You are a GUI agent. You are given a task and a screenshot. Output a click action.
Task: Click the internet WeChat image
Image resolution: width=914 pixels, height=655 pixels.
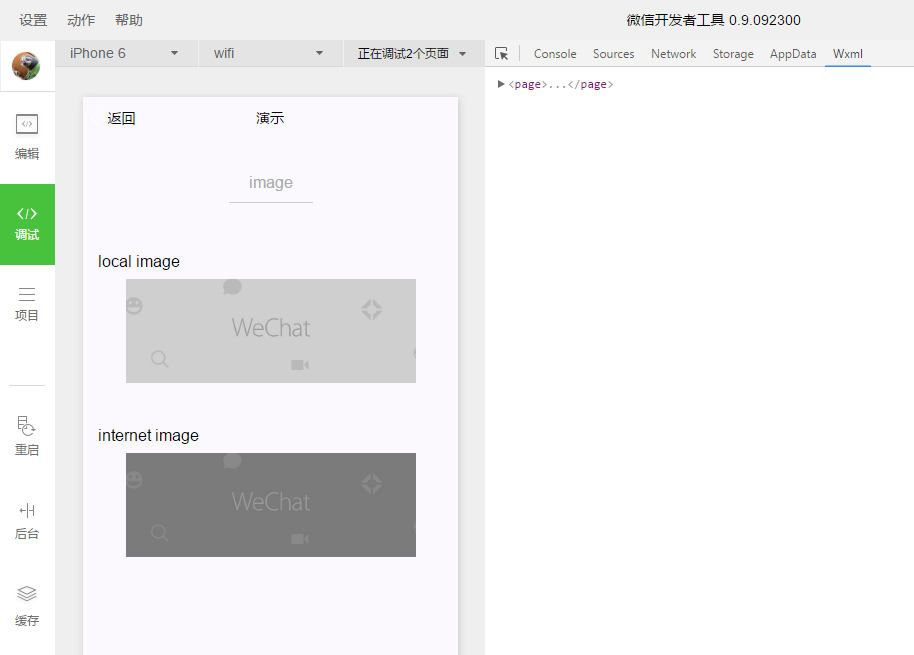click(271, 505)
